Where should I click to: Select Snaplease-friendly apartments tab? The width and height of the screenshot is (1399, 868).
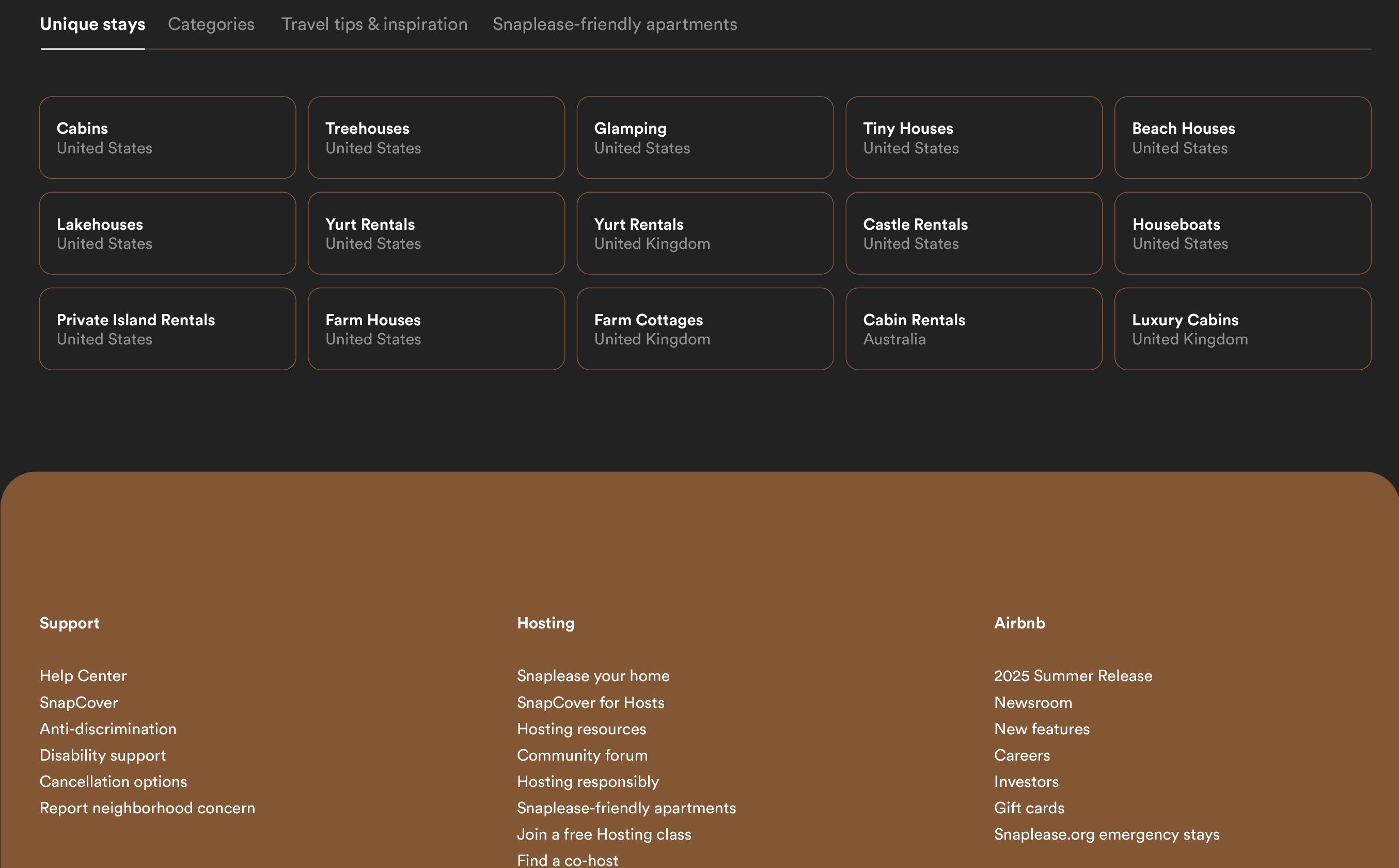coord(614,24)
